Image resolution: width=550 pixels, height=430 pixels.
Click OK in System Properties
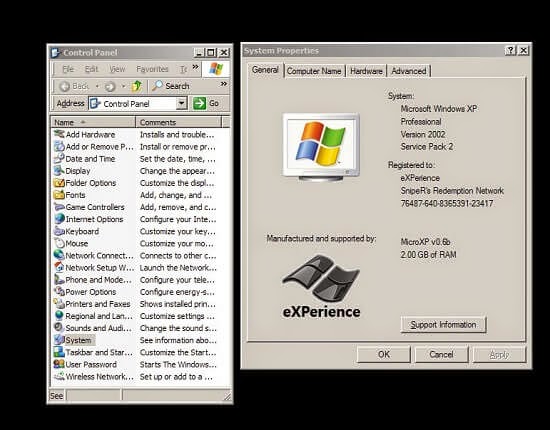pyautogui.click(x=384, y=354)
